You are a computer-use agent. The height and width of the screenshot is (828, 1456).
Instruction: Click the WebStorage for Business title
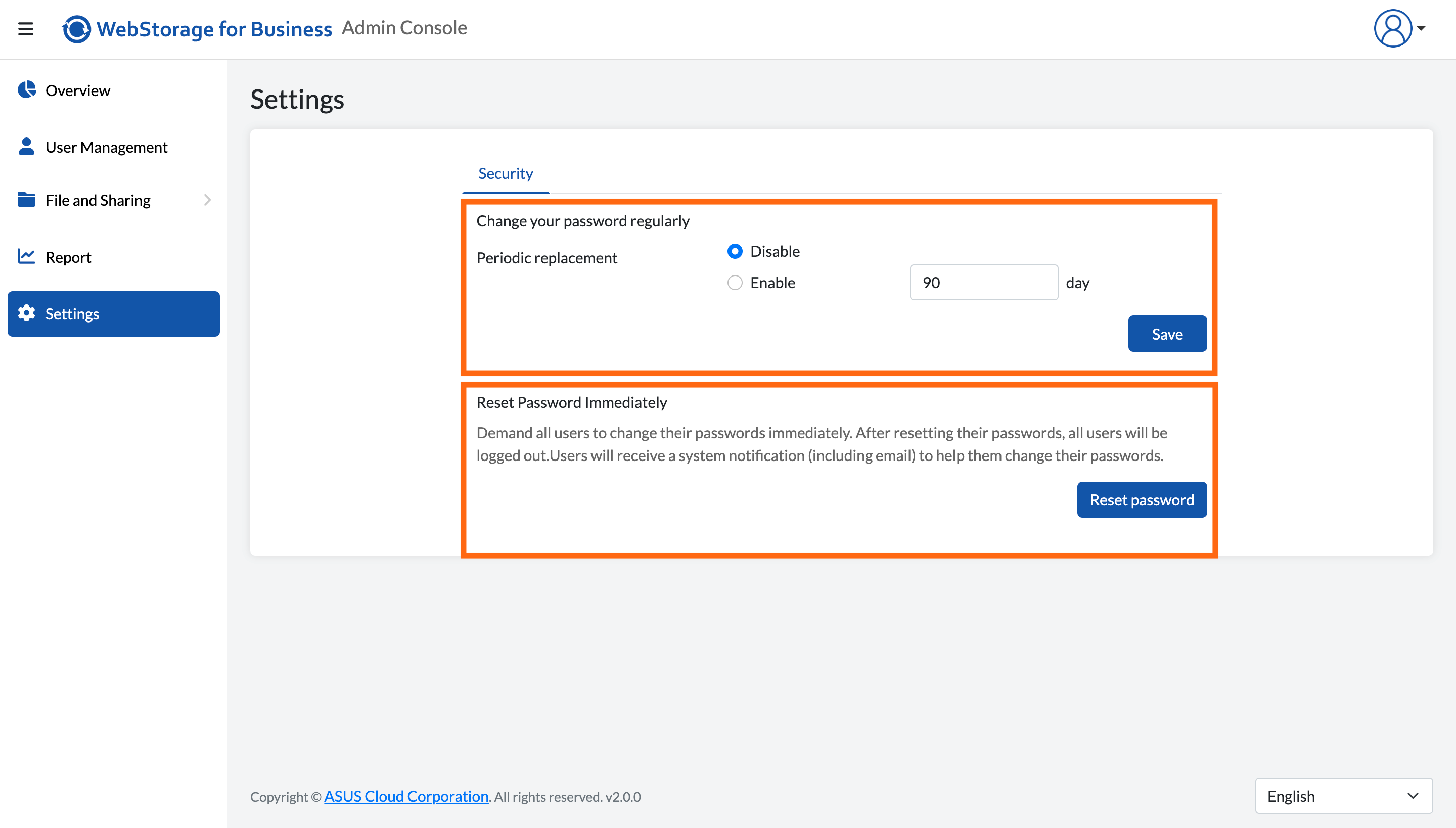tap(214, 29)
